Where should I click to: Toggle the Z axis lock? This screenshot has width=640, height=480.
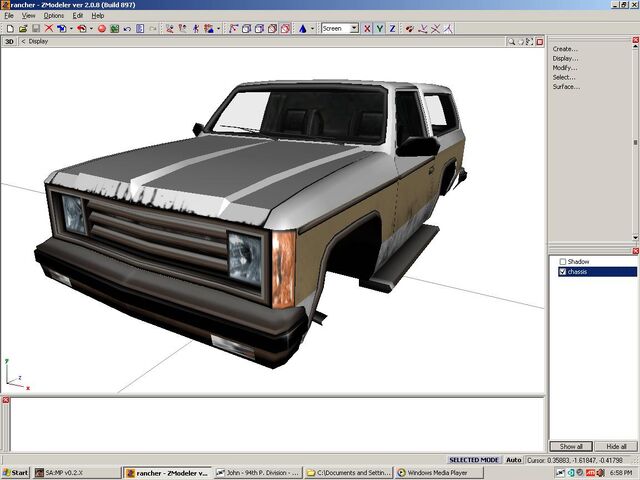tap(392, 29)
